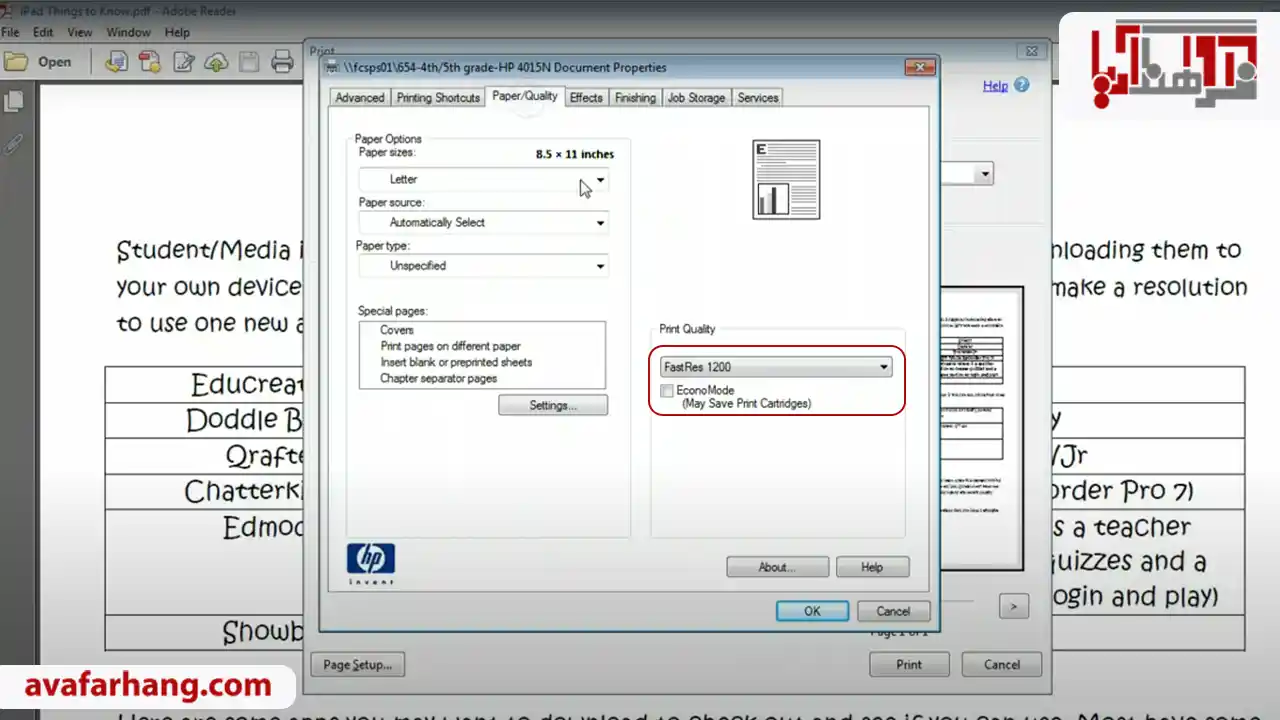The image size is (1280, 720).
Task: Switch to the Printing Shortcuts tab
Action: (438, 98)
